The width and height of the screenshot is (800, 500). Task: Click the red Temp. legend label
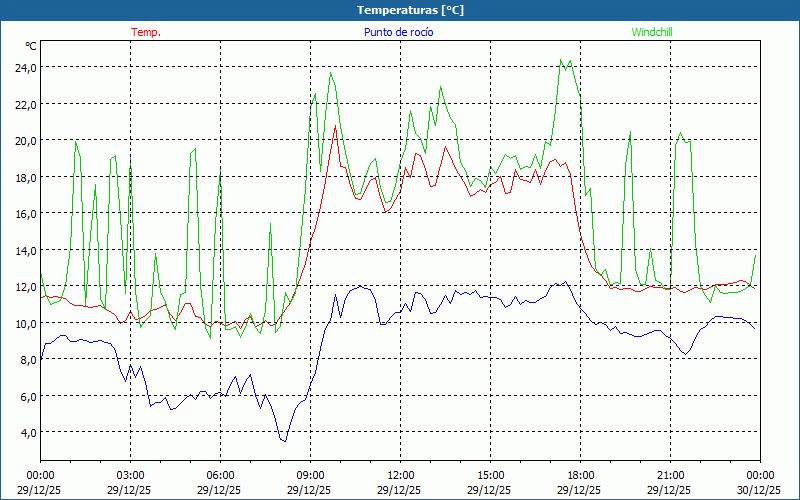(x=146, y=32)
